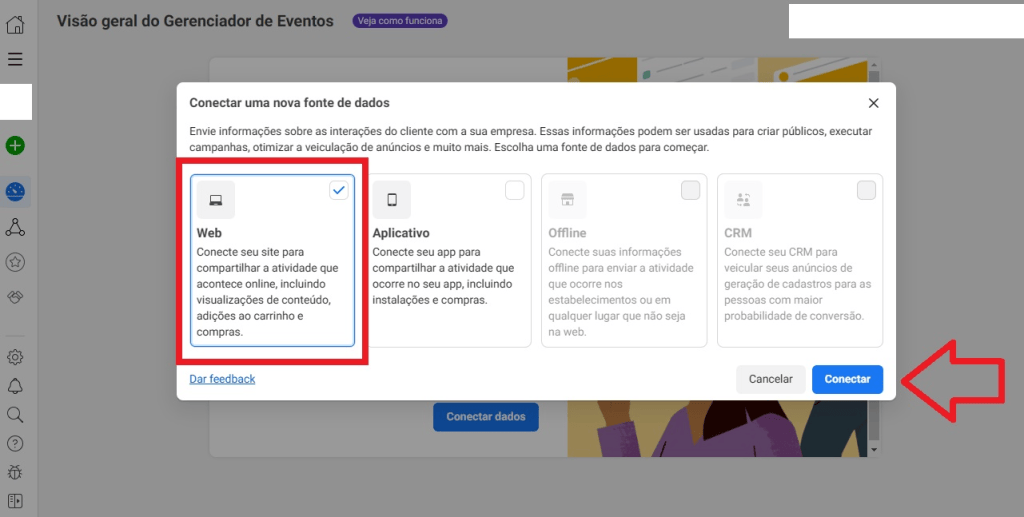Open the settings gear in sidebar

(15, 357)
